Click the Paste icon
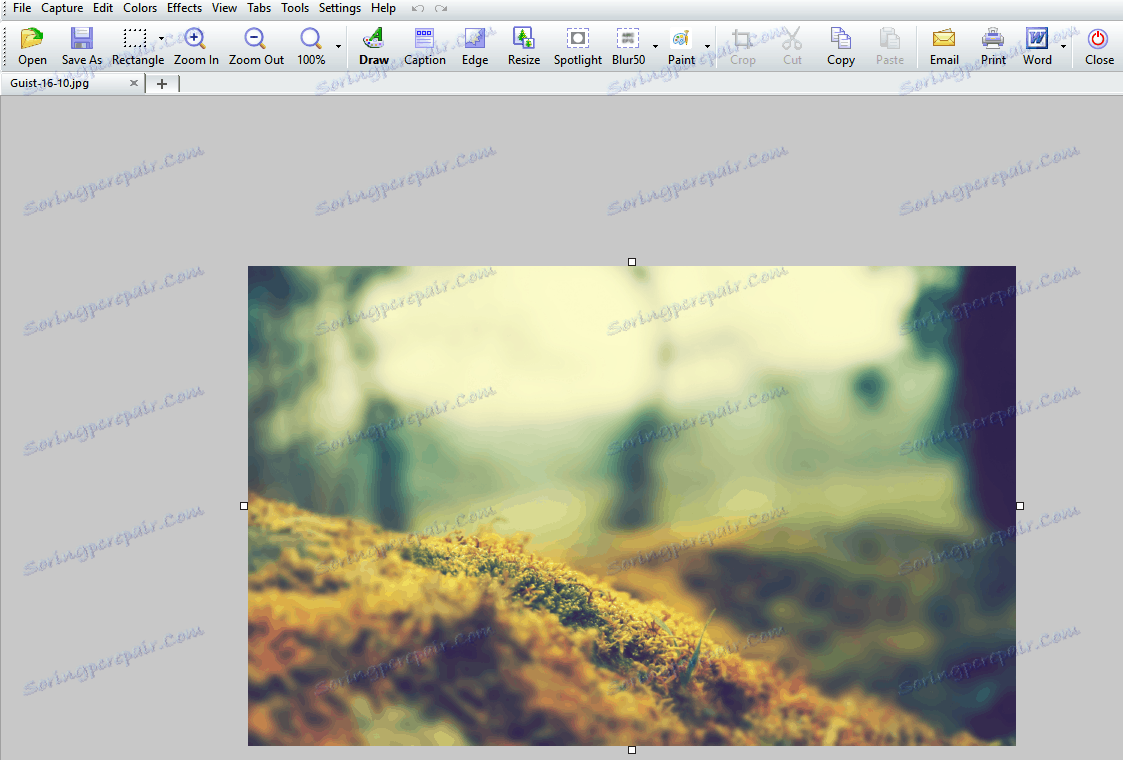 890,47
